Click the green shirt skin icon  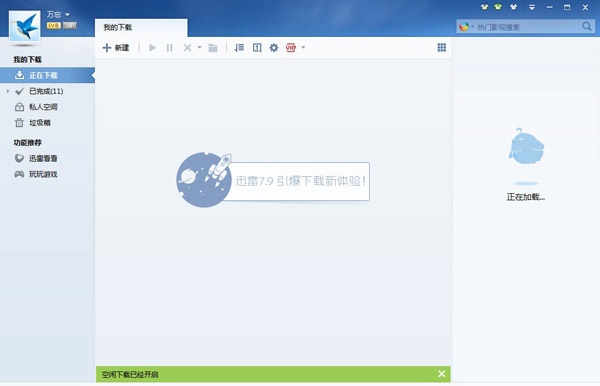pyautogui.click(x=498, y=7)
